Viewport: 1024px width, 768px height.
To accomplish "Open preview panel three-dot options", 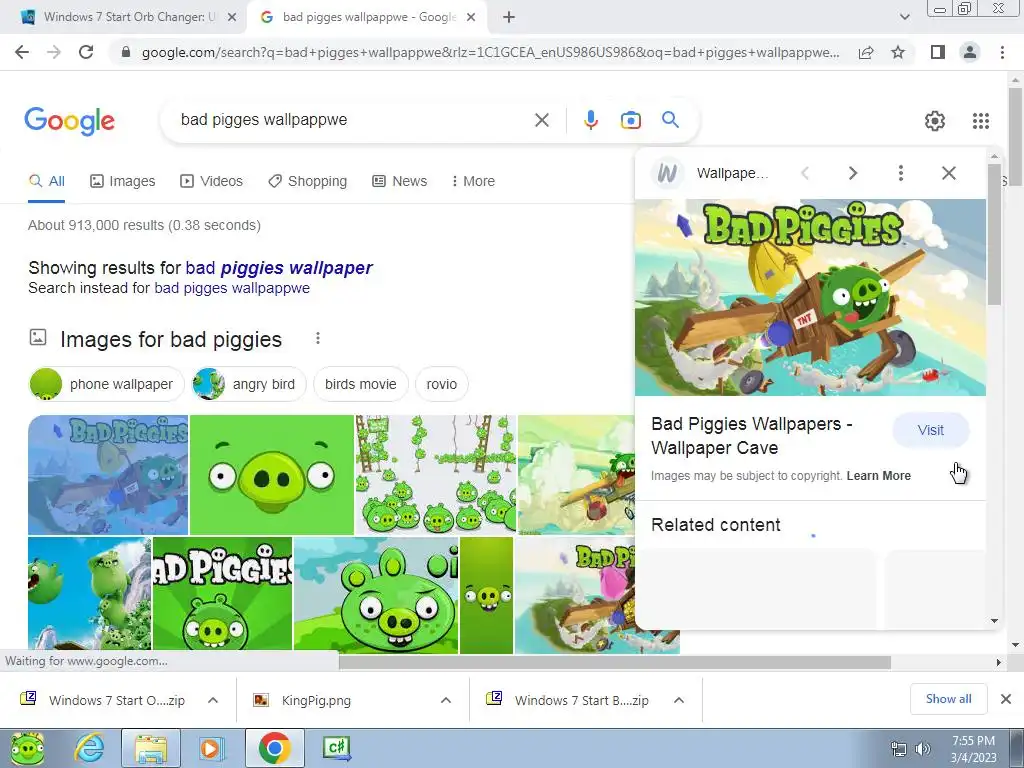I will tap(901, 173).
